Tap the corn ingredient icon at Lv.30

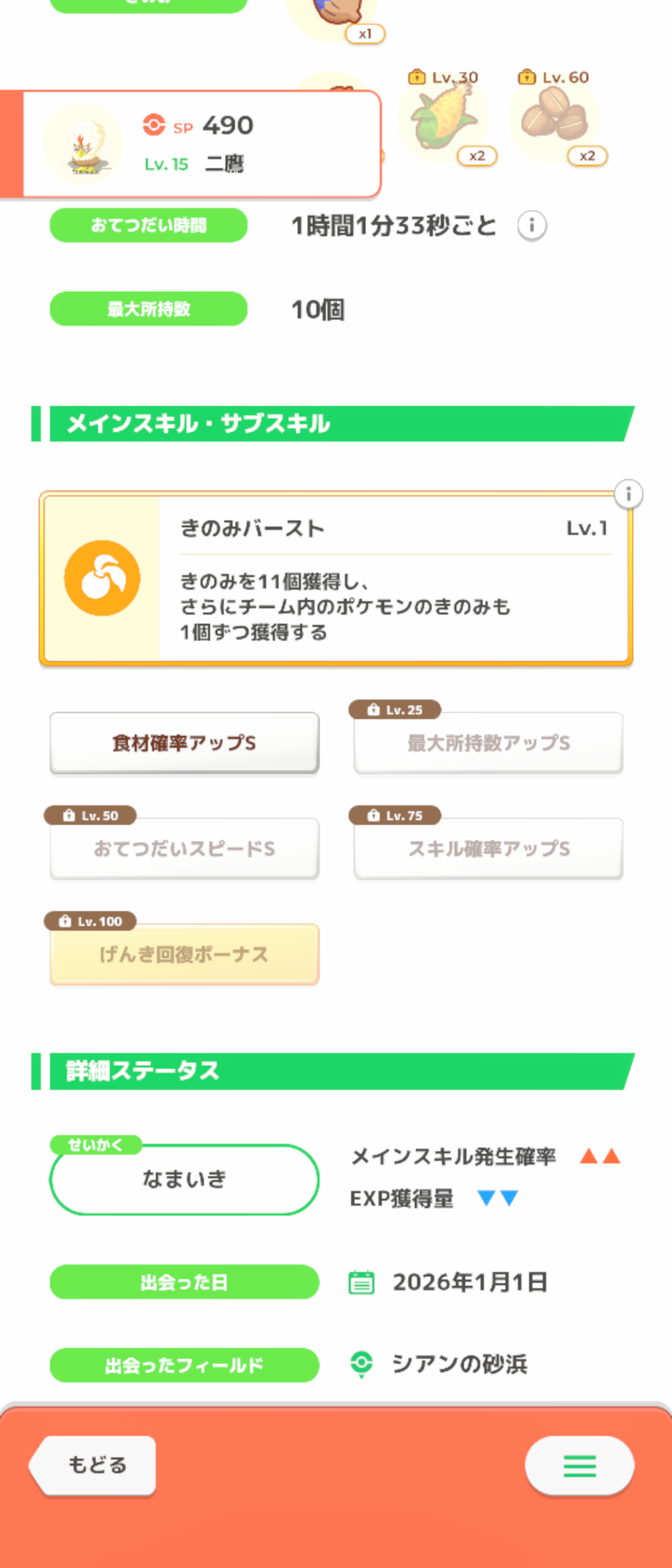444,118
